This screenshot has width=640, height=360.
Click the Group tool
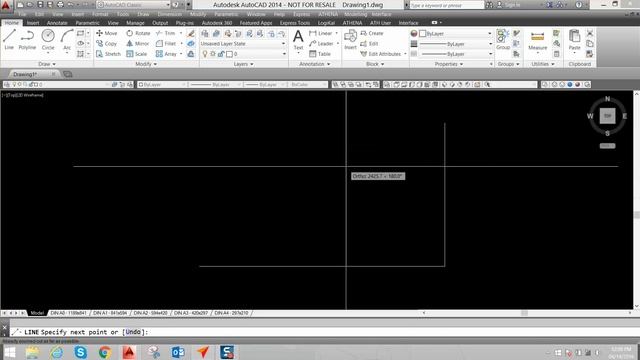(503, 40)
